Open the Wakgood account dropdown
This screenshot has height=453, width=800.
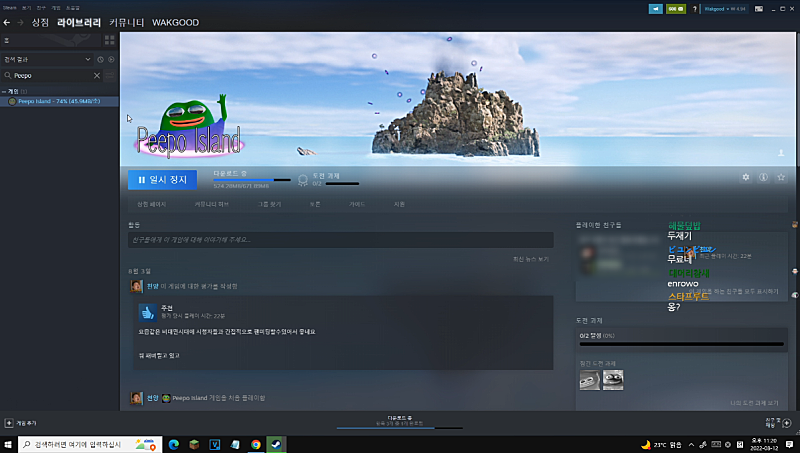(x=724, y=9)
